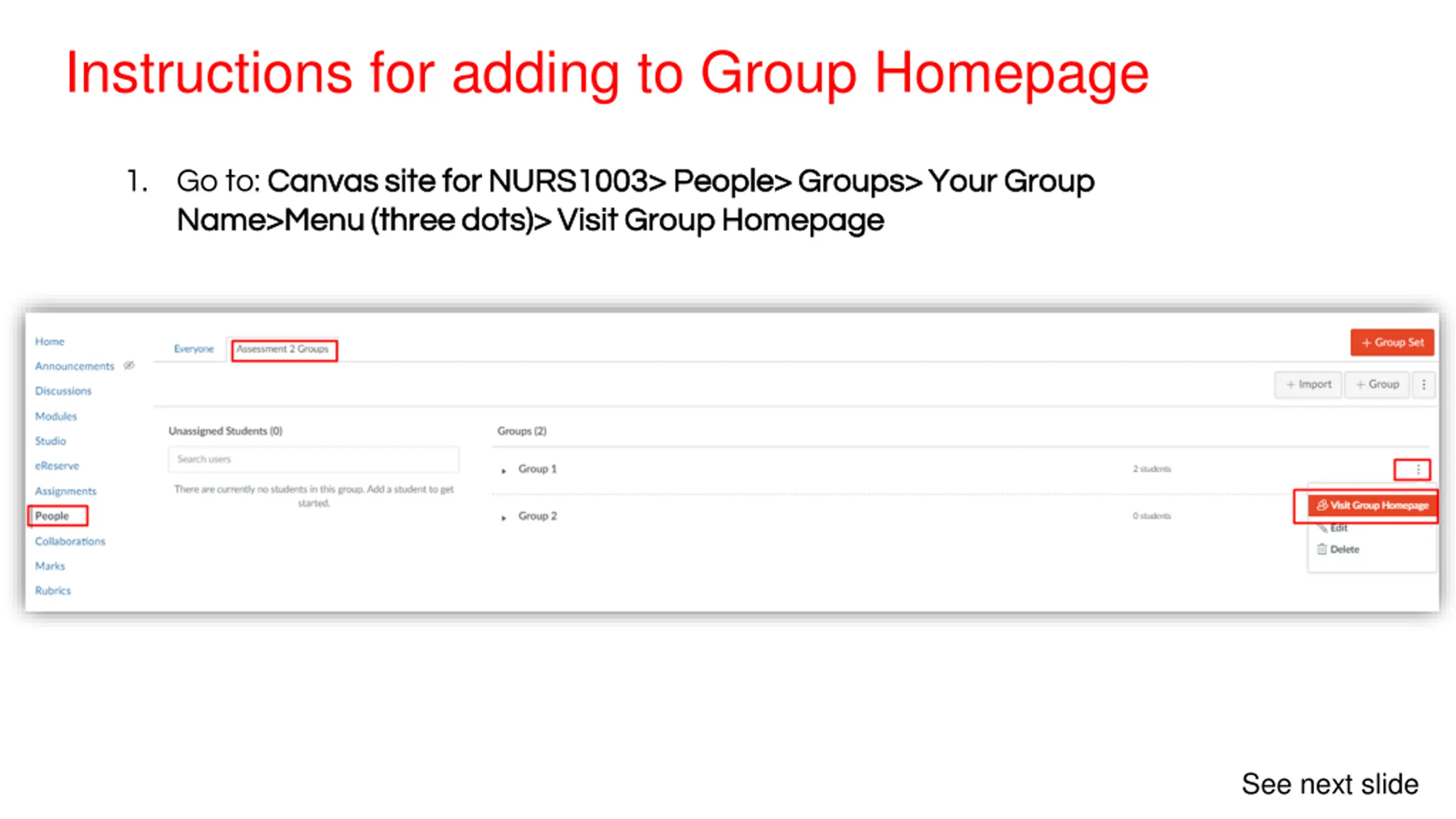
Task: Click the Search users field
Action: pos(313,459)
